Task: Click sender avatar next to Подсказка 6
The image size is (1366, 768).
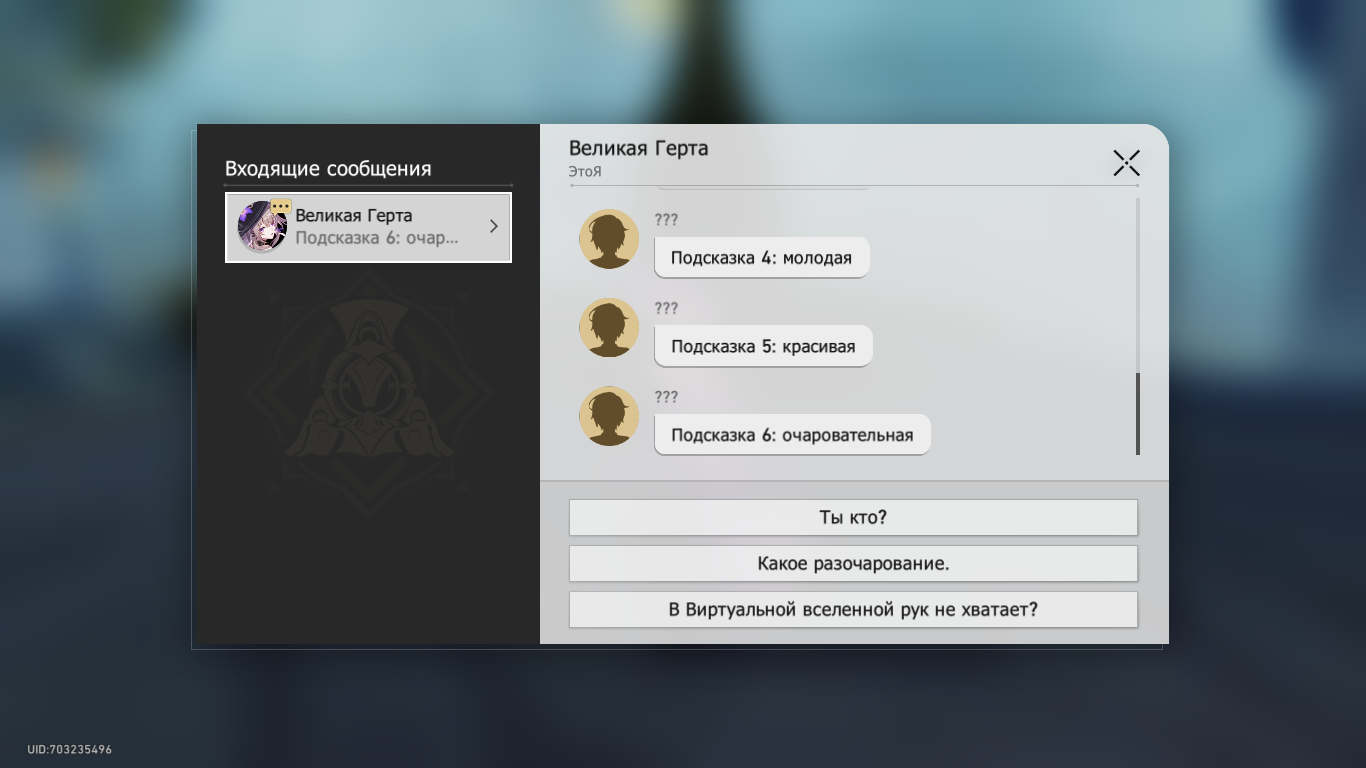Action: tap(609, 416)
